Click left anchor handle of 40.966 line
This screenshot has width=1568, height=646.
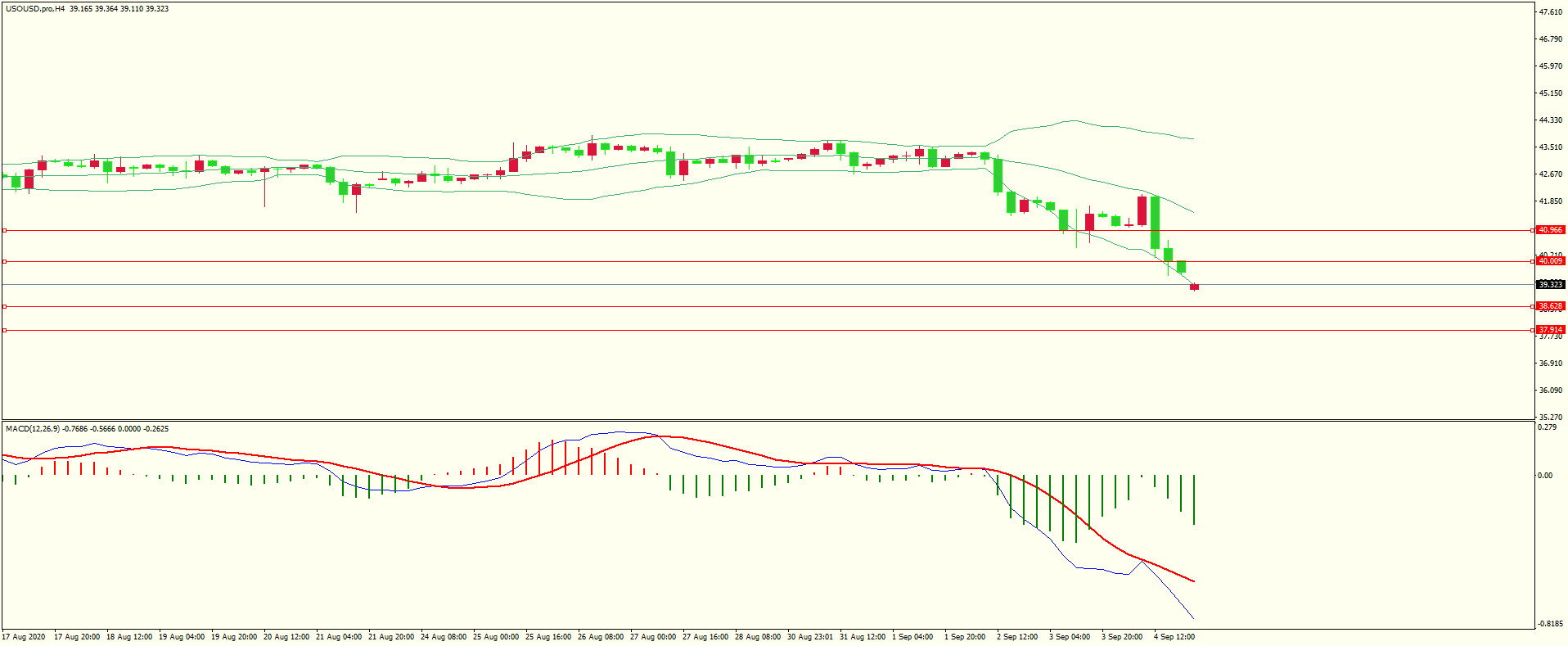pyautogui.click(x=4, y=231)
